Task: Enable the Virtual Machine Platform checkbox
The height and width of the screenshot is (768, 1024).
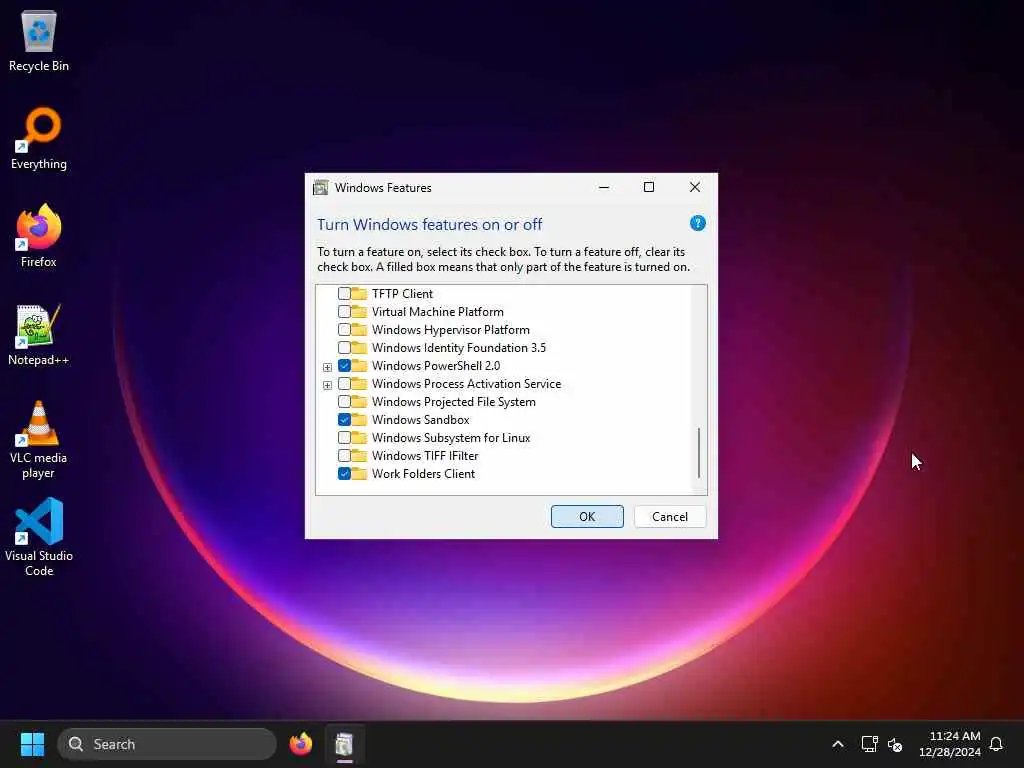Action: point(344,312)
